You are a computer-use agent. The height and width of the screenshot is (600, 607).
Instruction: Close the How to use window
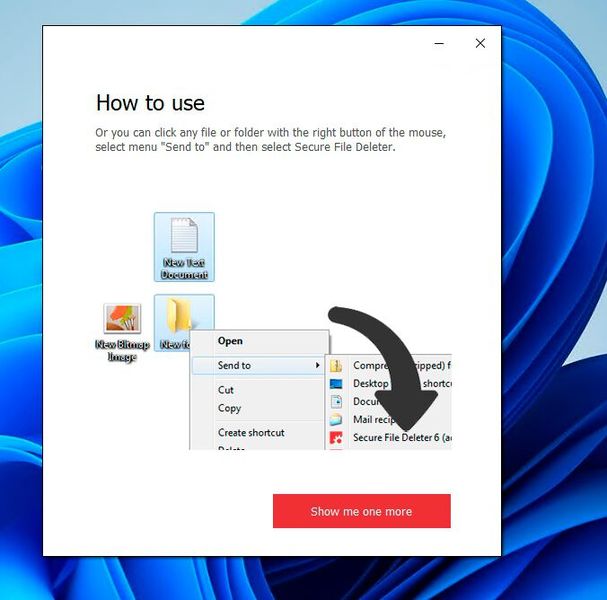tap(480, 43)
